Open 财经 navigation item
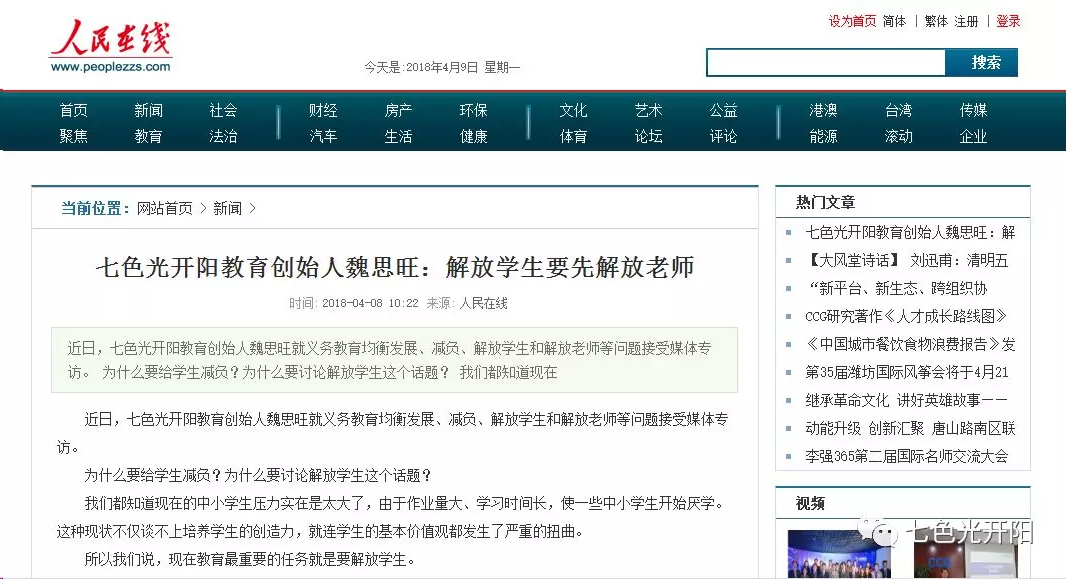This screenshot has height=579, width=1066. [323, 110]
